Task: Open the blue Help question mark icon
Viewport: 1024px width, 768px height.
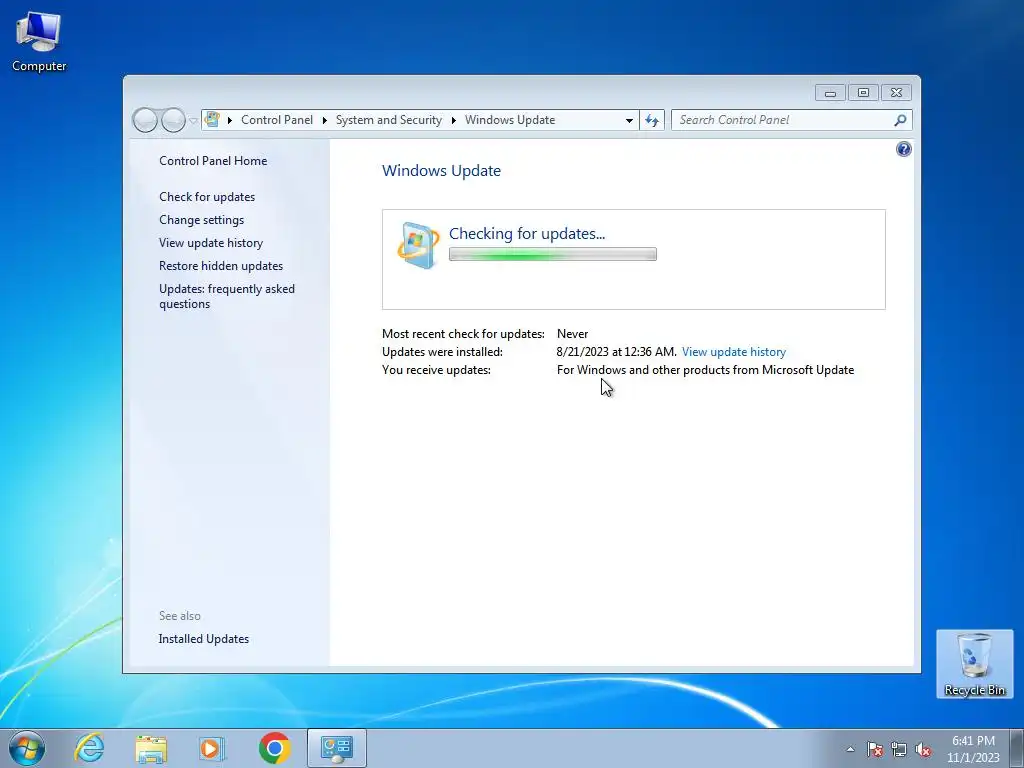Action: point(903,150)
